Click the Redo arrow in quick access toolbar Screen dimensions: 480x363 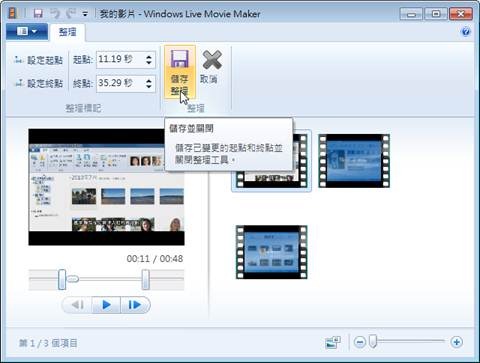tap(71, 14)
